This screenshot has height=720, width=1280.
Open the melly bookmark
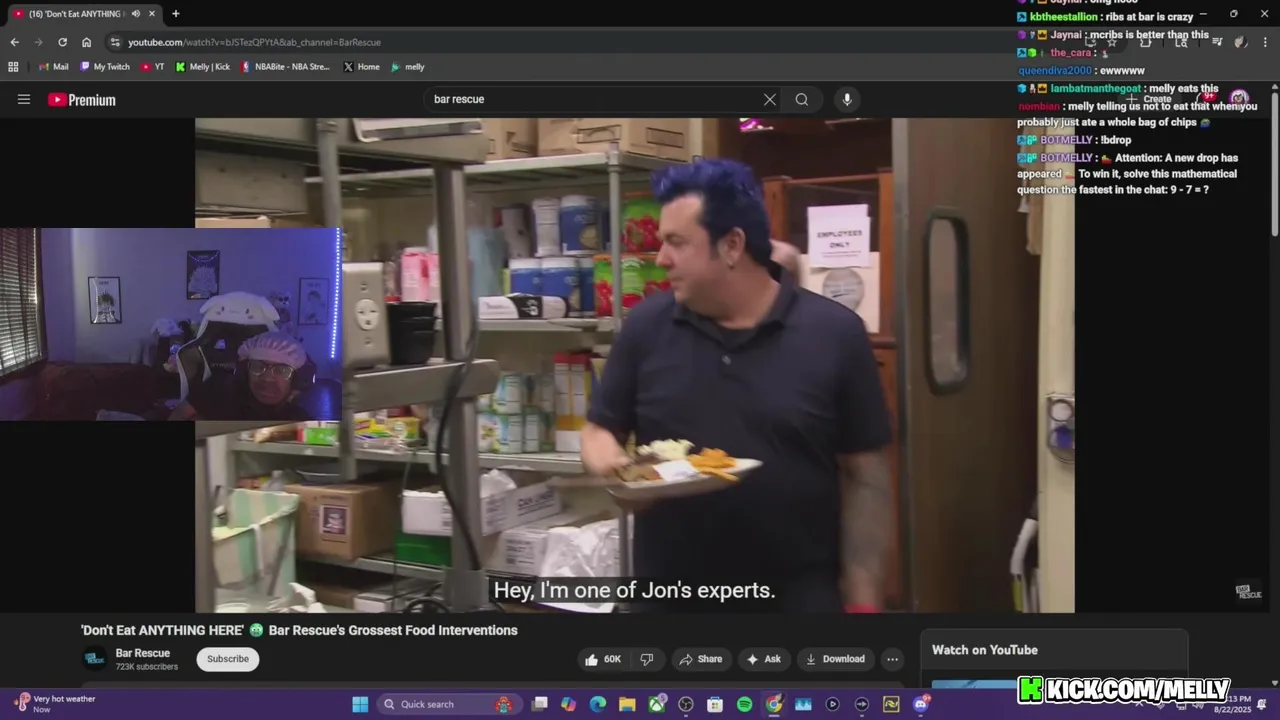point(408,67)
